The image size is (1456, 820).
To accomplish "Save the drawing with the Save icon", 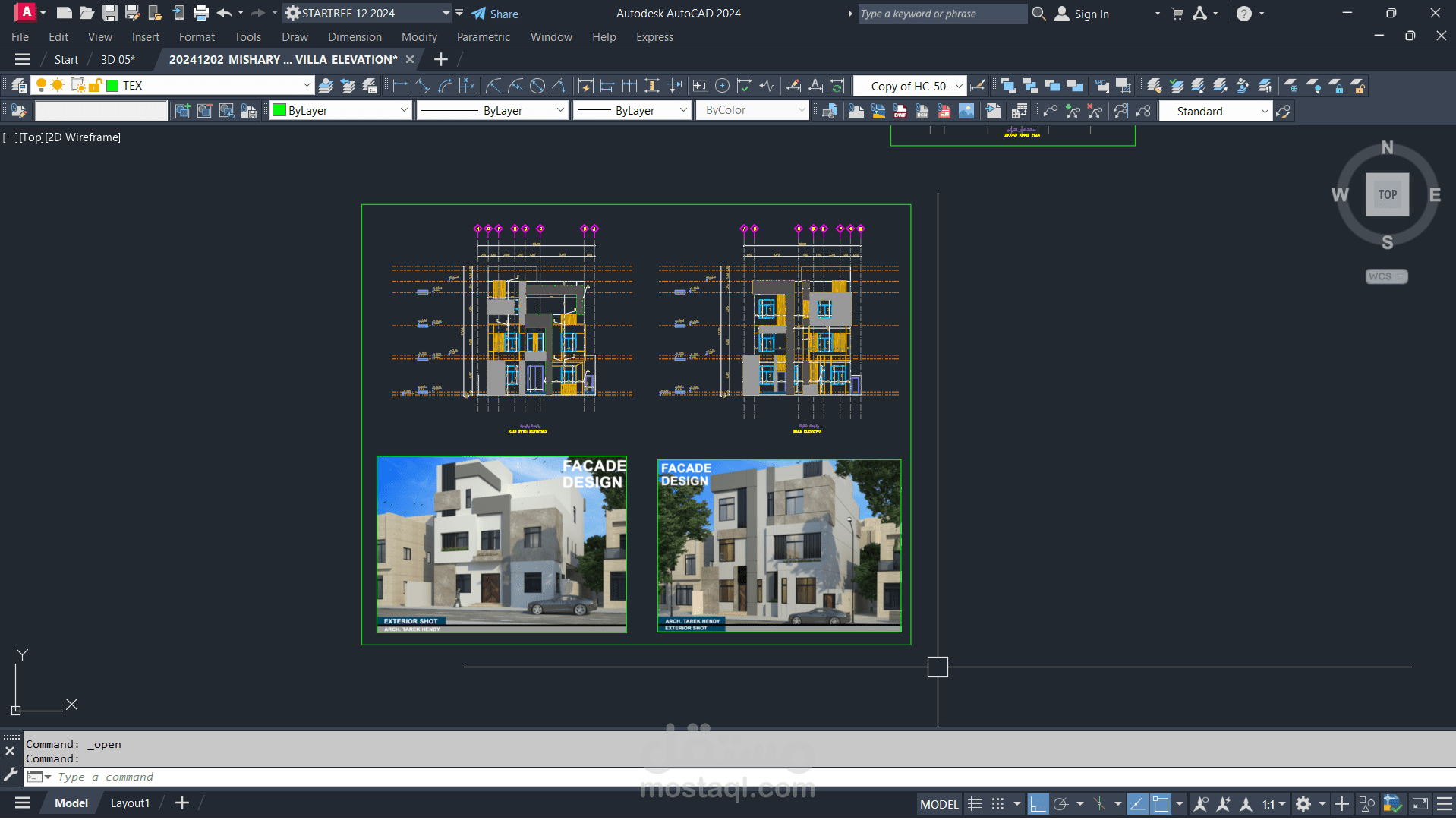I will (110, 13).
